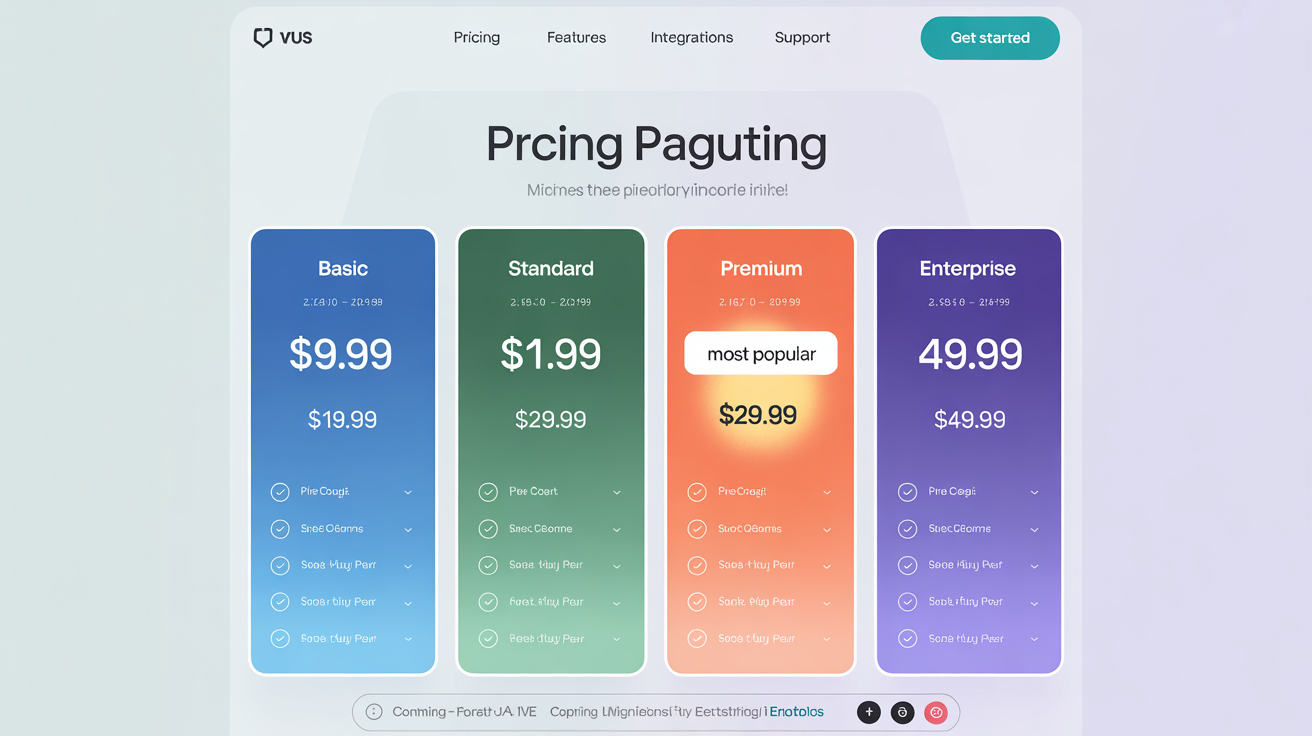Select Integrations from the top navigation
The image size is (1312, 736).
[691, 37]
